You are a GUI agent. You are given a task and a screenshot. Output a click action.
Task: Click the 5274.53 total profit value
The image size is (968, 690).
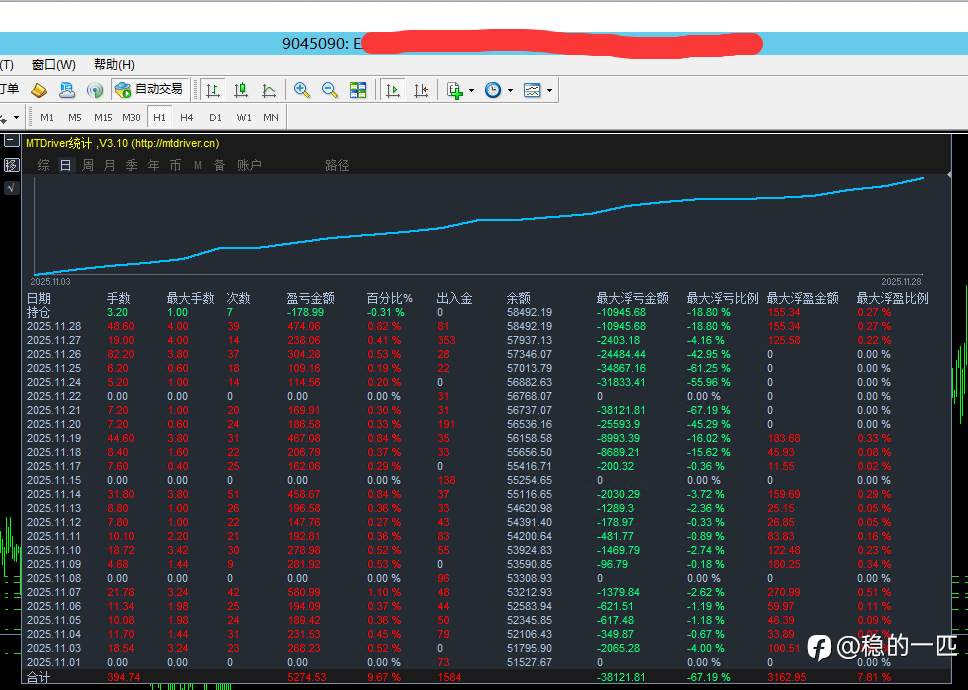[x=306, y=677]
